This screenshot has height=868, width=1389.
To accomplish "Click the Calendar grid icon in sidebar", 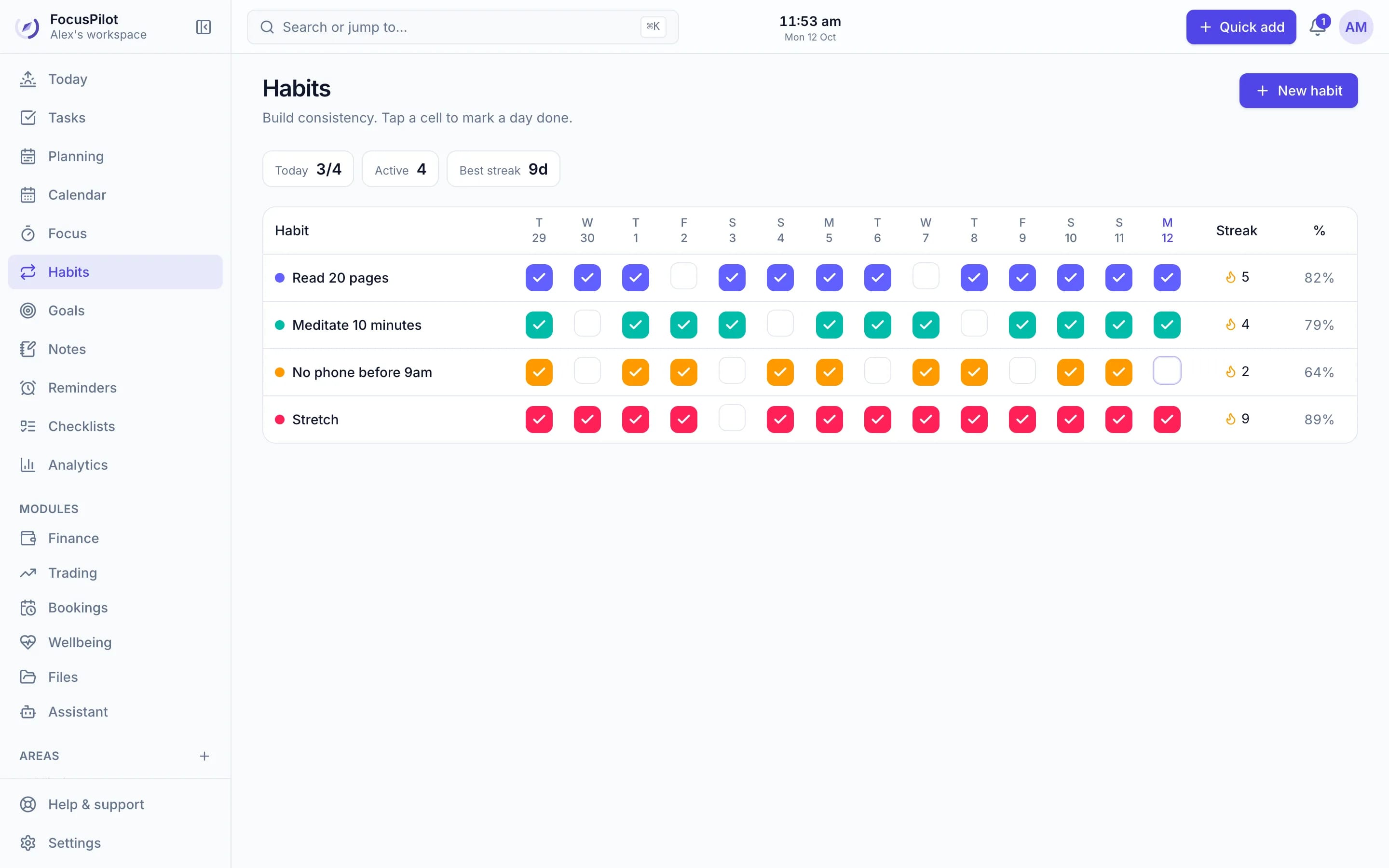I will click(x=27, y=195).
